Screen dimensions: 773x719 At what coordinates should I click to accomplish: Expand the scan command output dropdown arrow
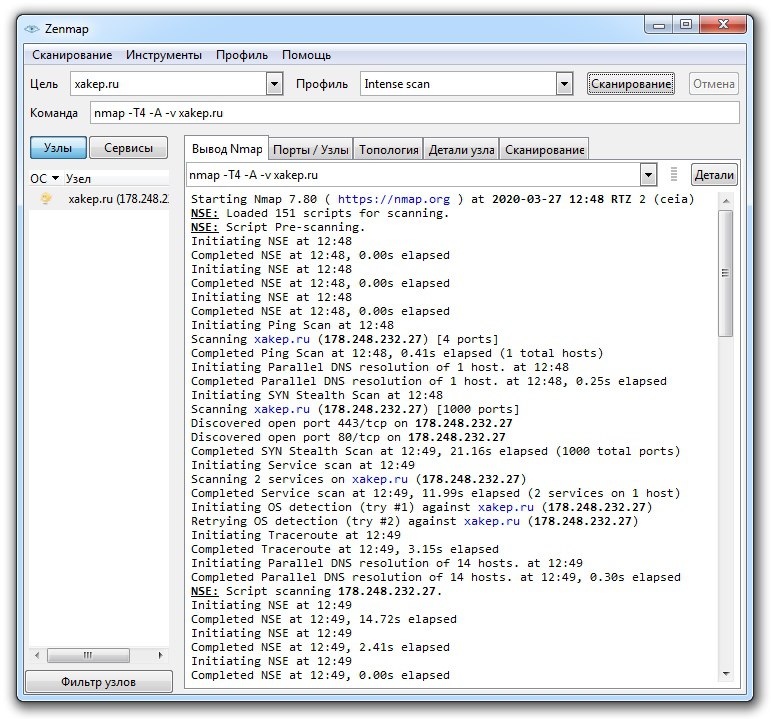pos(648,175)
